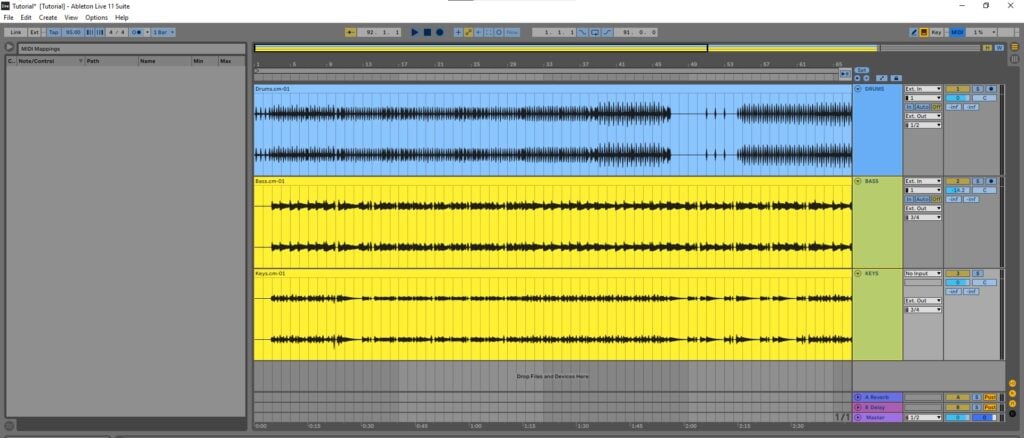Image resolution: width=1024 pixels, height=438 pixels.
Task: Arm the BASS track for recording
Action: pyautogui.click(x=991, y=181)
